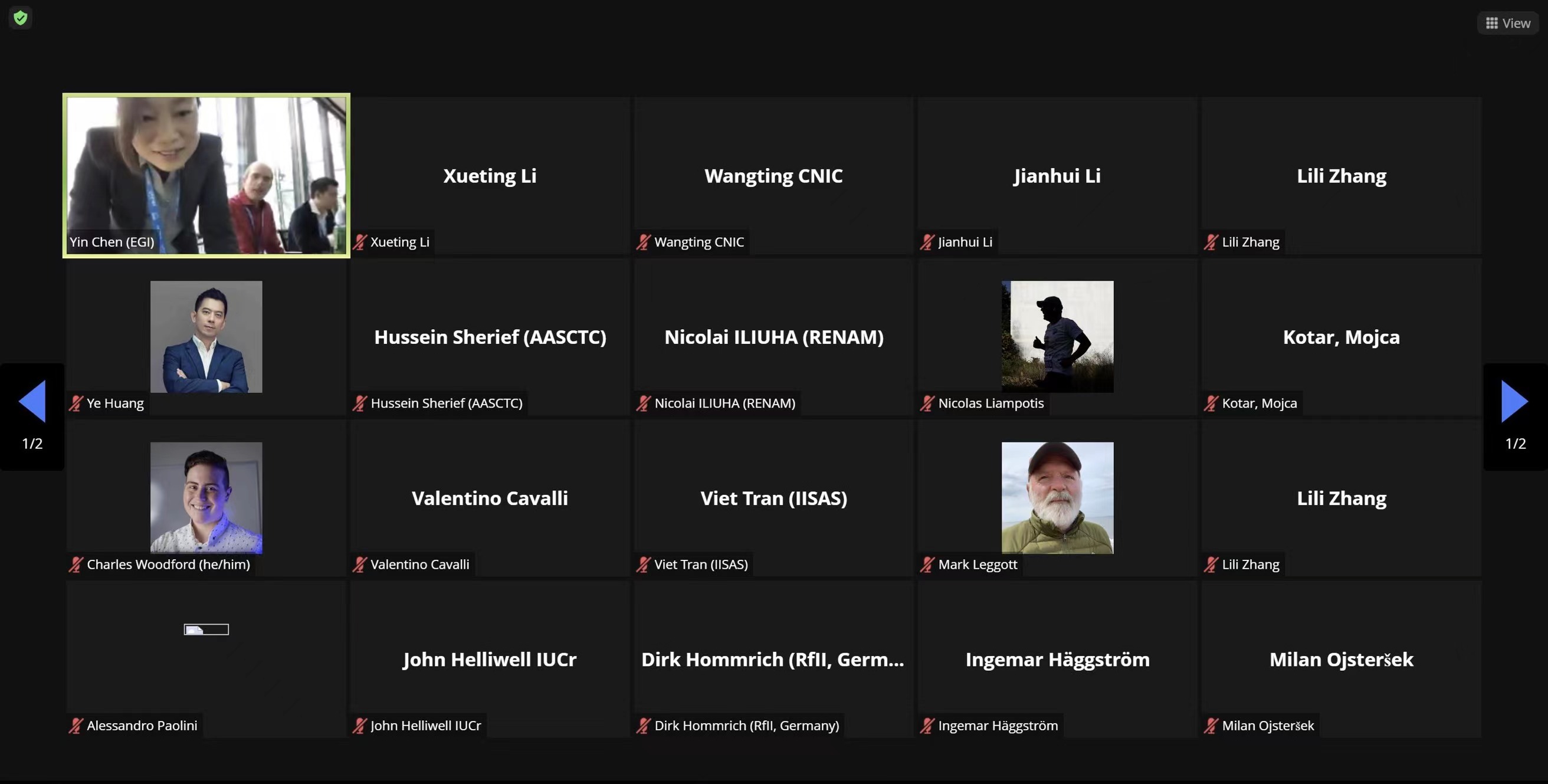
Task: Click the 1/2 page indicator on the right
Action: point(1515,444)
